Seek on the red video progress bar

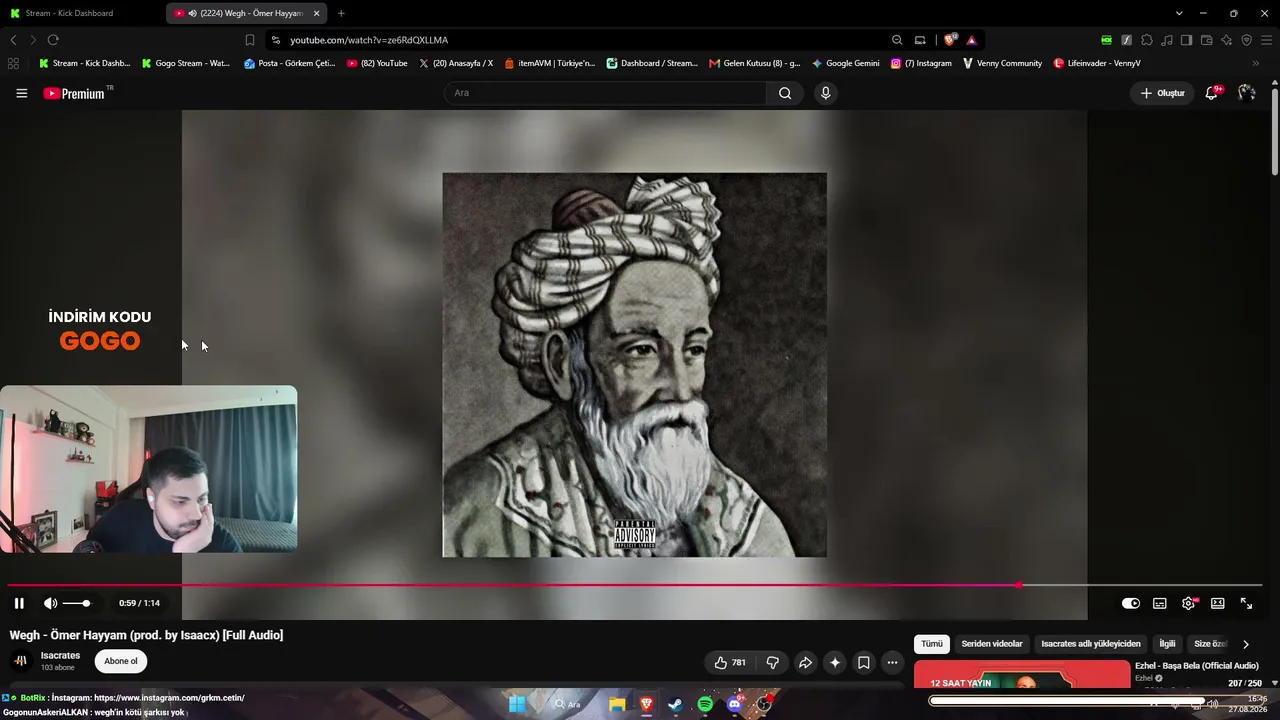click(x=635, y=585)
